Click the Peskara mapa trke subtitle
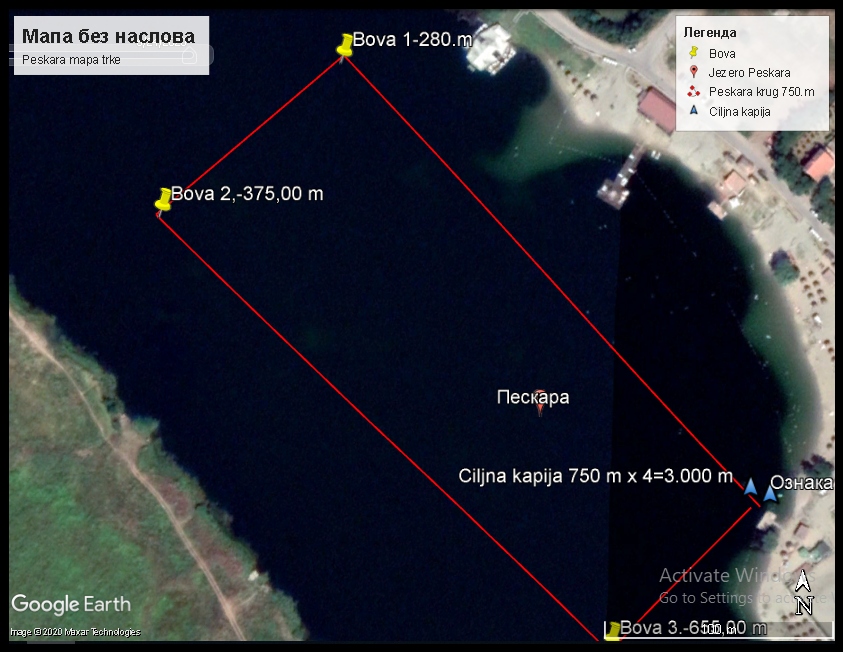 (x=71, y=60)
